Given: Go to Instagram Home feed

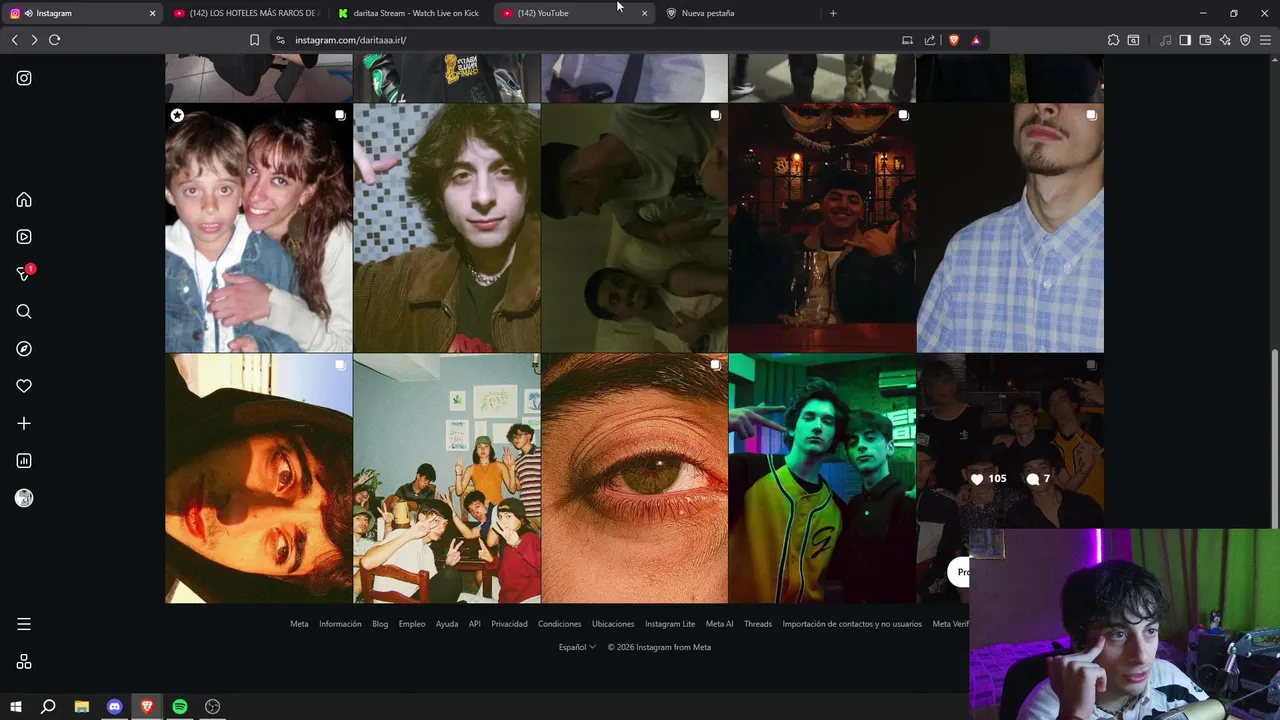Looking at the screenshot, I should pyautogui.click(x=24, y=200).
